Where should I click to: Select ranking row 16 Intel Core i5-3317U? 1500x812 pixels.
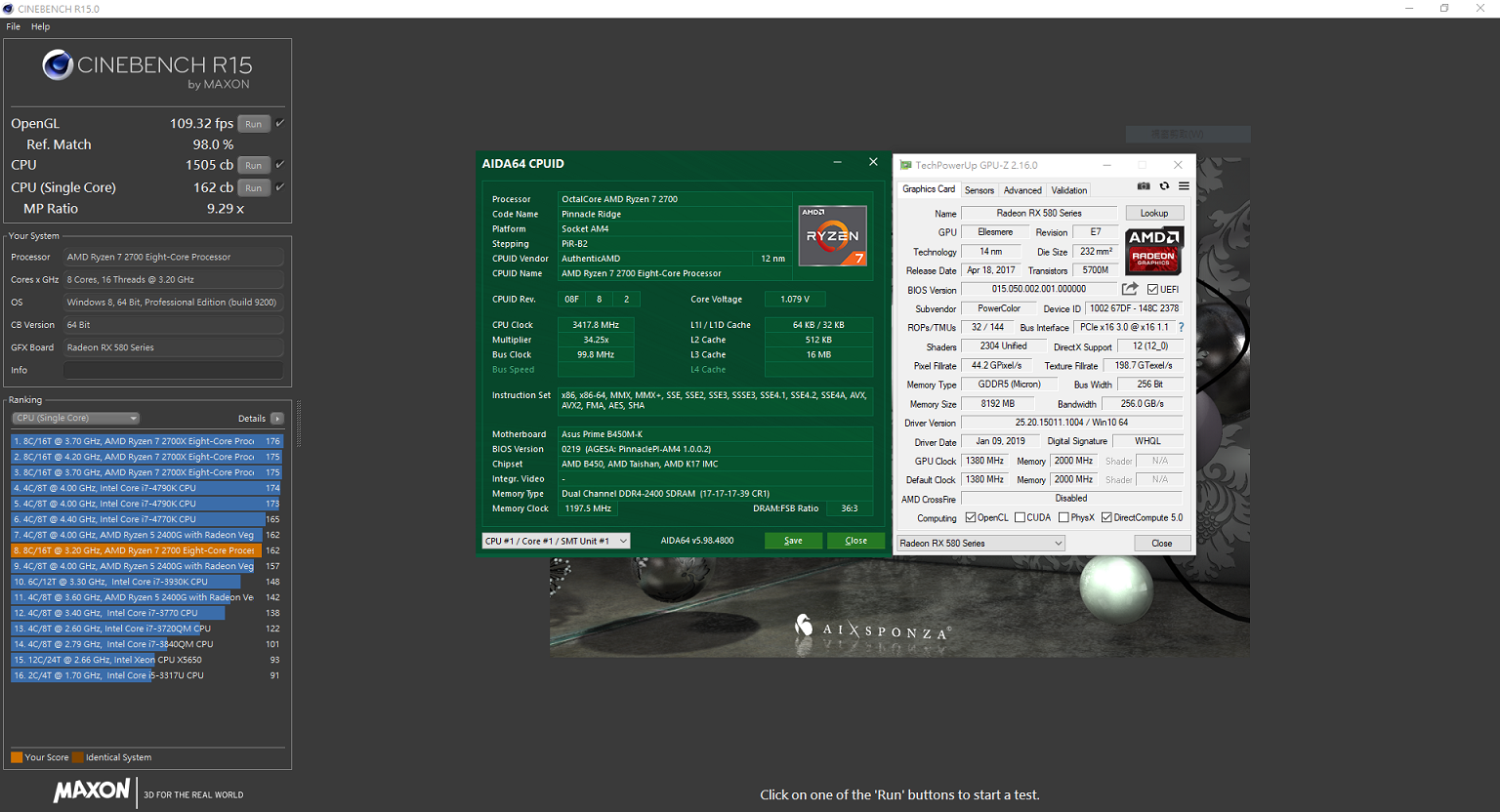(146, 675)
